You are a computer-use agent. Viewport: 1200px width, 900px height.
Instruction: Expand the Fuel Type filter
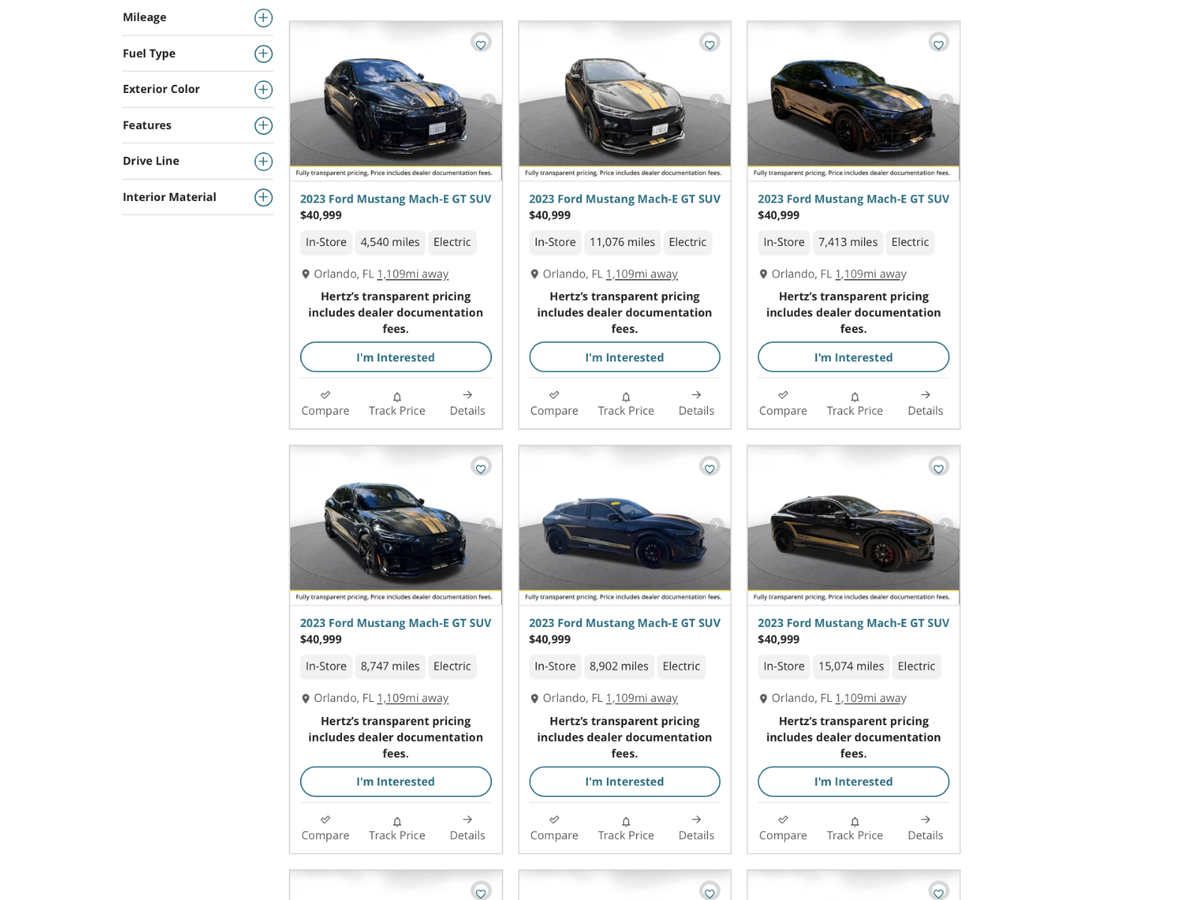[x=263, y=54]
